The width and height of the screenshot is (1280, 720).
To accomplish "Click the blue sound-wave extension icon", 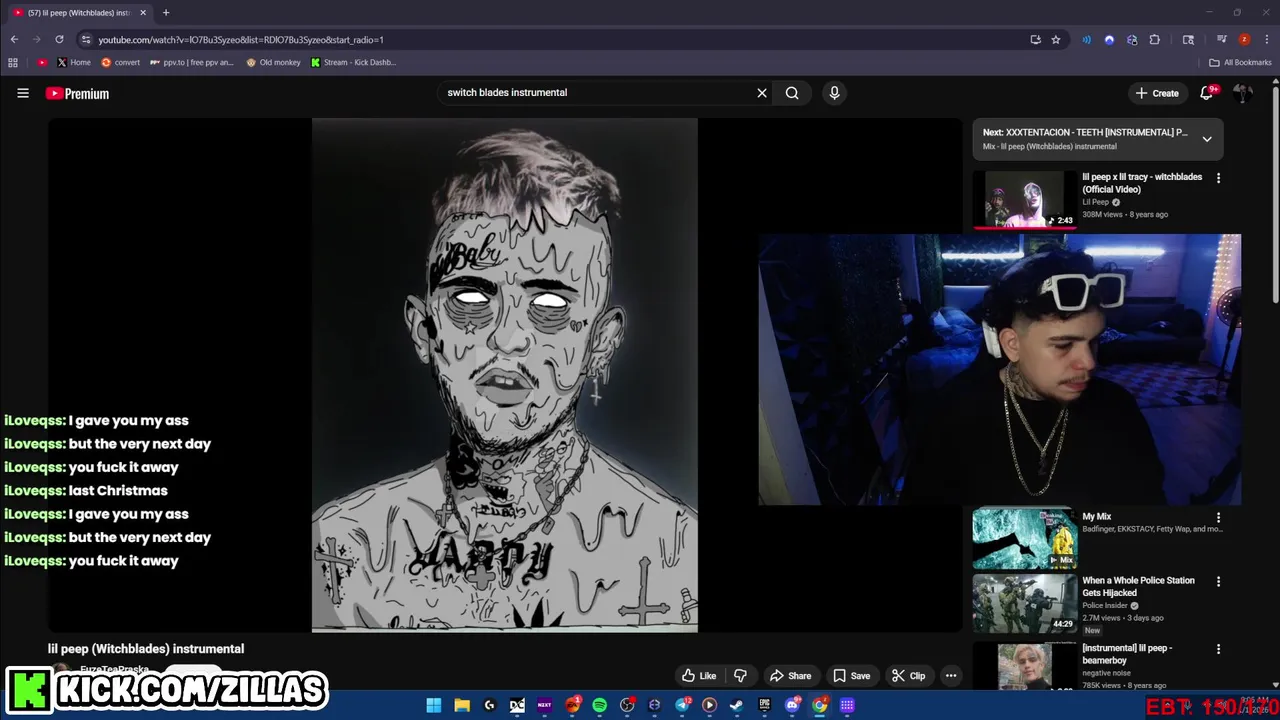I will pyautogui.click(x=1087, y=40).
